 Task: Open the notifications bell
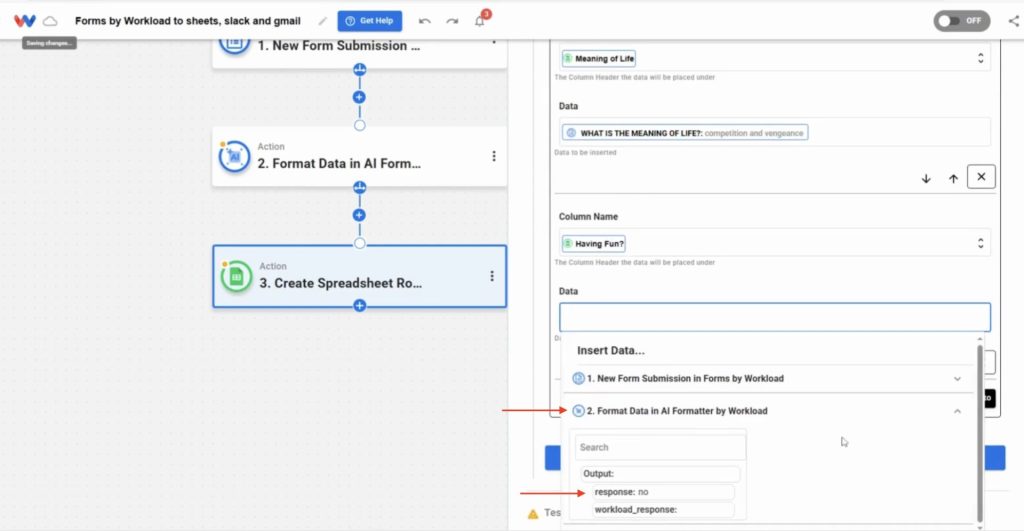click(480, 21)
